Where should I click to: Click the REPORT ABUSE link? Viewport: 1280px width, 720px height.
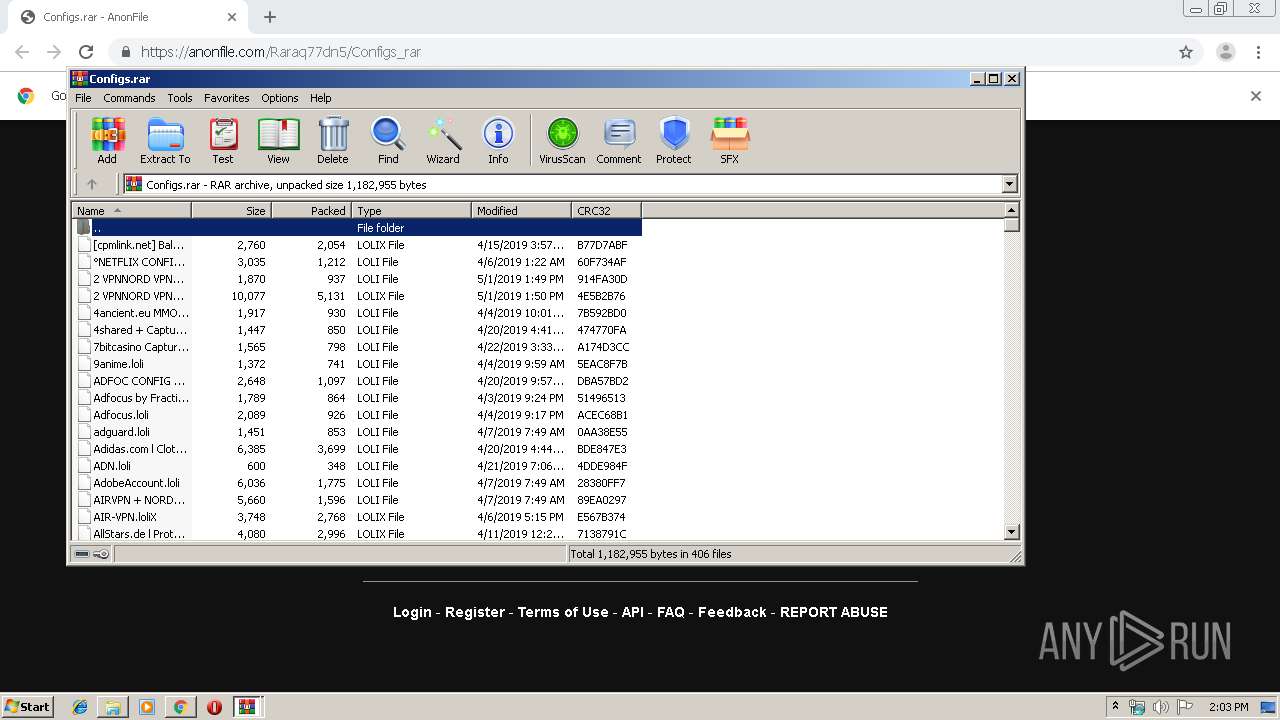pos(834,612)
